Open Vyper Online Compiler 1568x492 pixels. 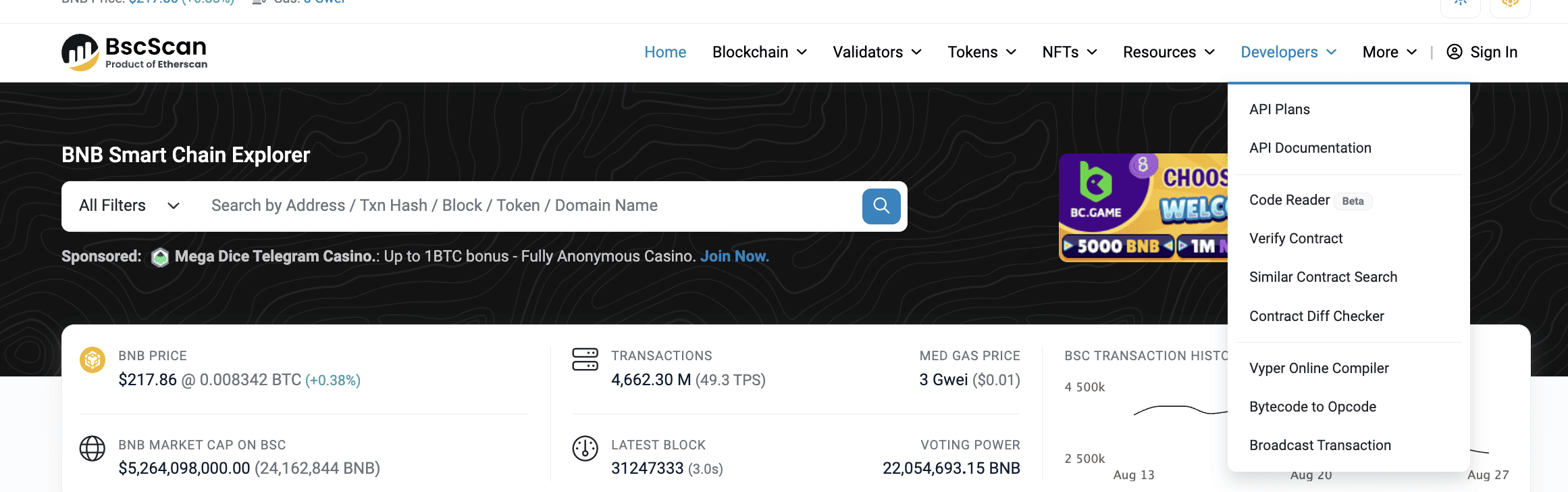click(1319, 368)
